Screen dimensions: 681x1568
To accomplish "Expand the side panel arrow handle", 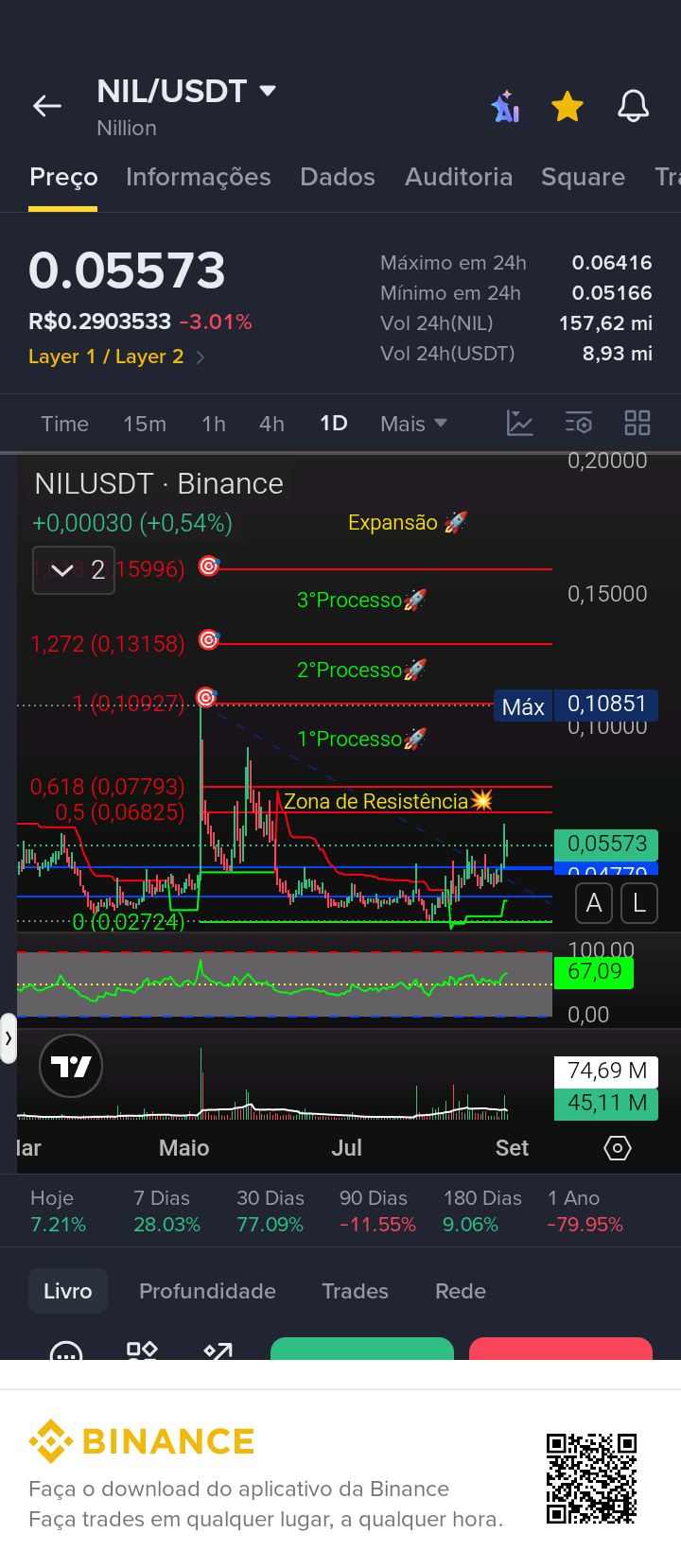I will [x=8, y=1037].
